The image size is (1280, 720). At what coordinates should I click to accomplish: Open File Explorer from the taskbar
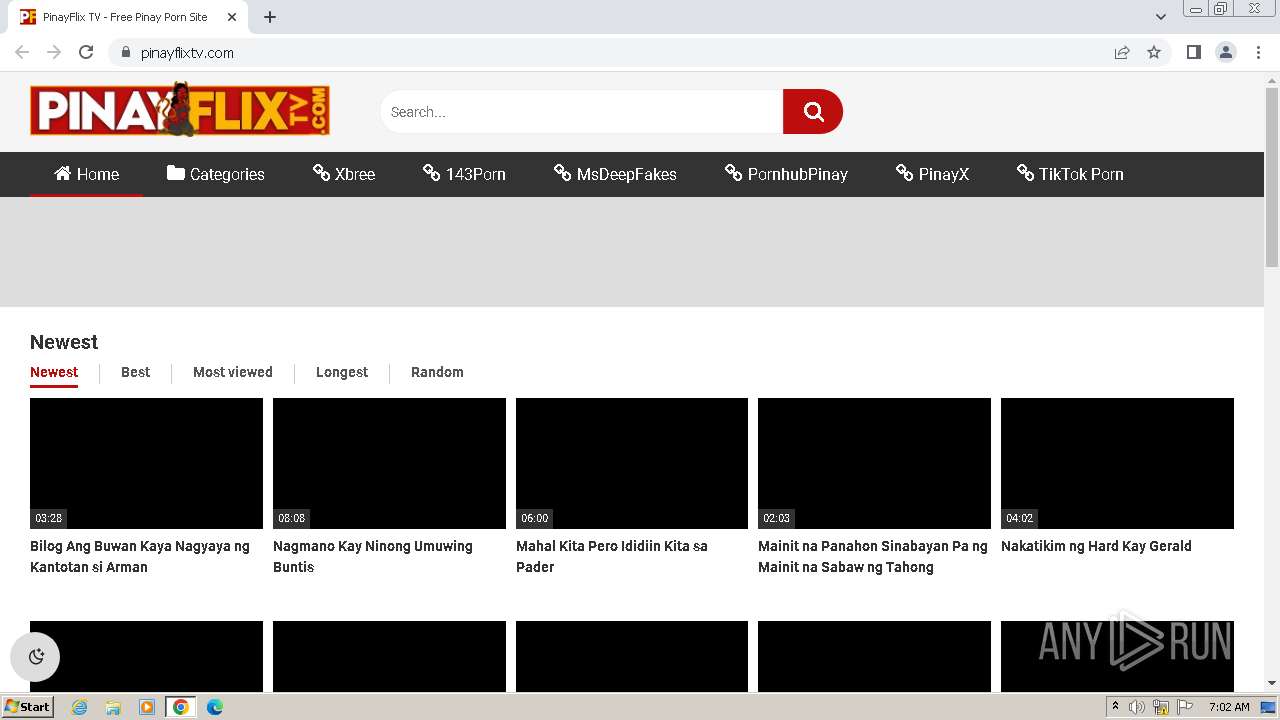113,707
